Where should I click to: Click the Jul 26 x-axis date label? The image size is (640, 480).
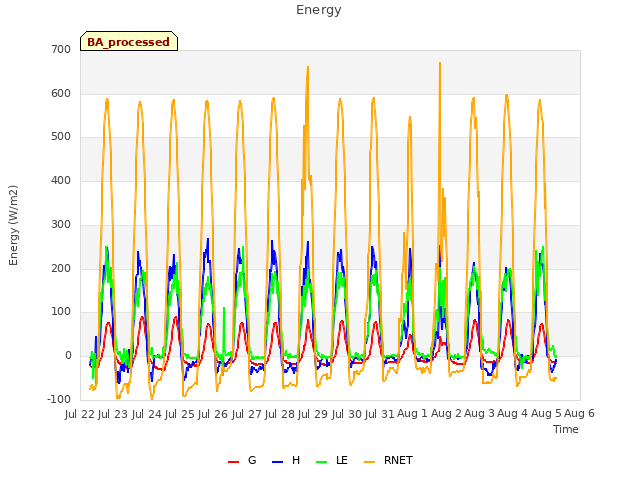[x=213, y=414]
